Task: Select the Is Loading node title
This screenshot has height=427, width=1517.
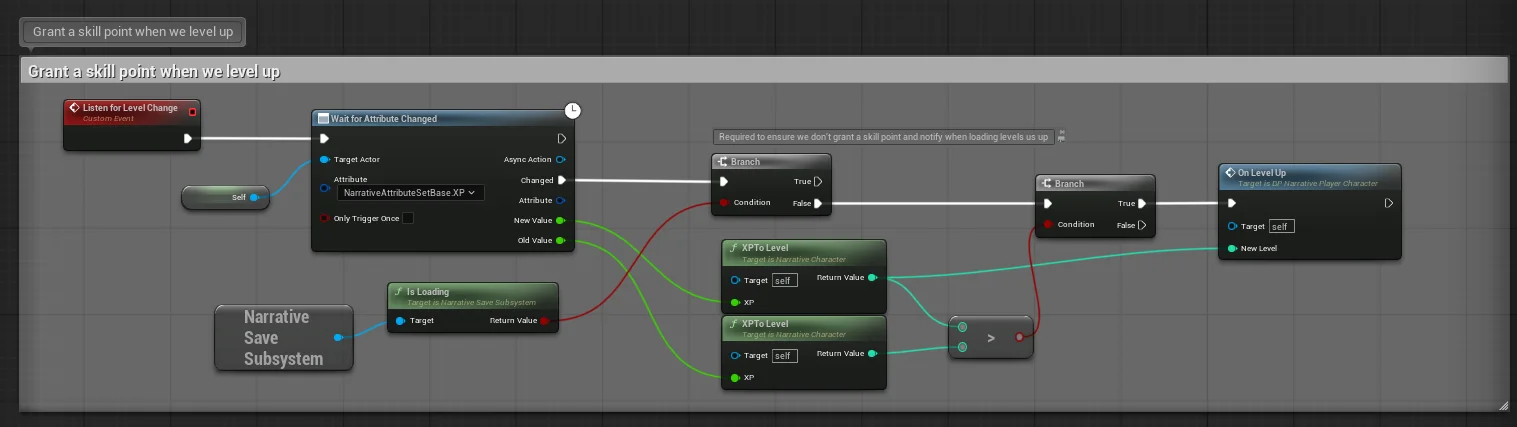Action: (428, 292)
